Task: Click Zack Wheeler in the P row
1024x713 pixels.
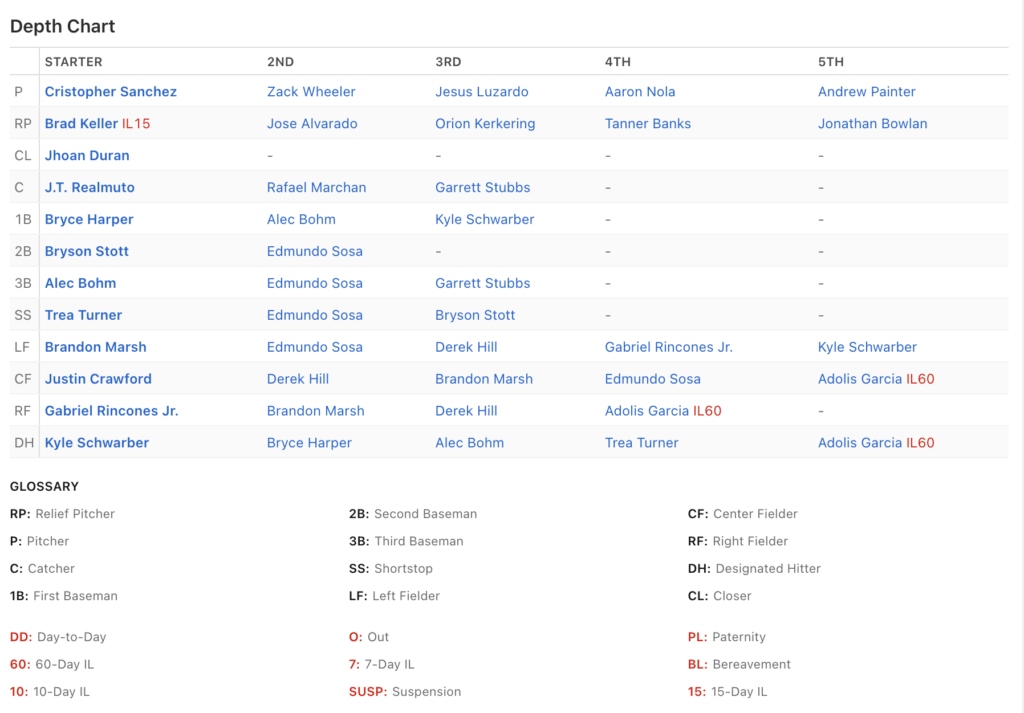Action: [x=311, y=91]
